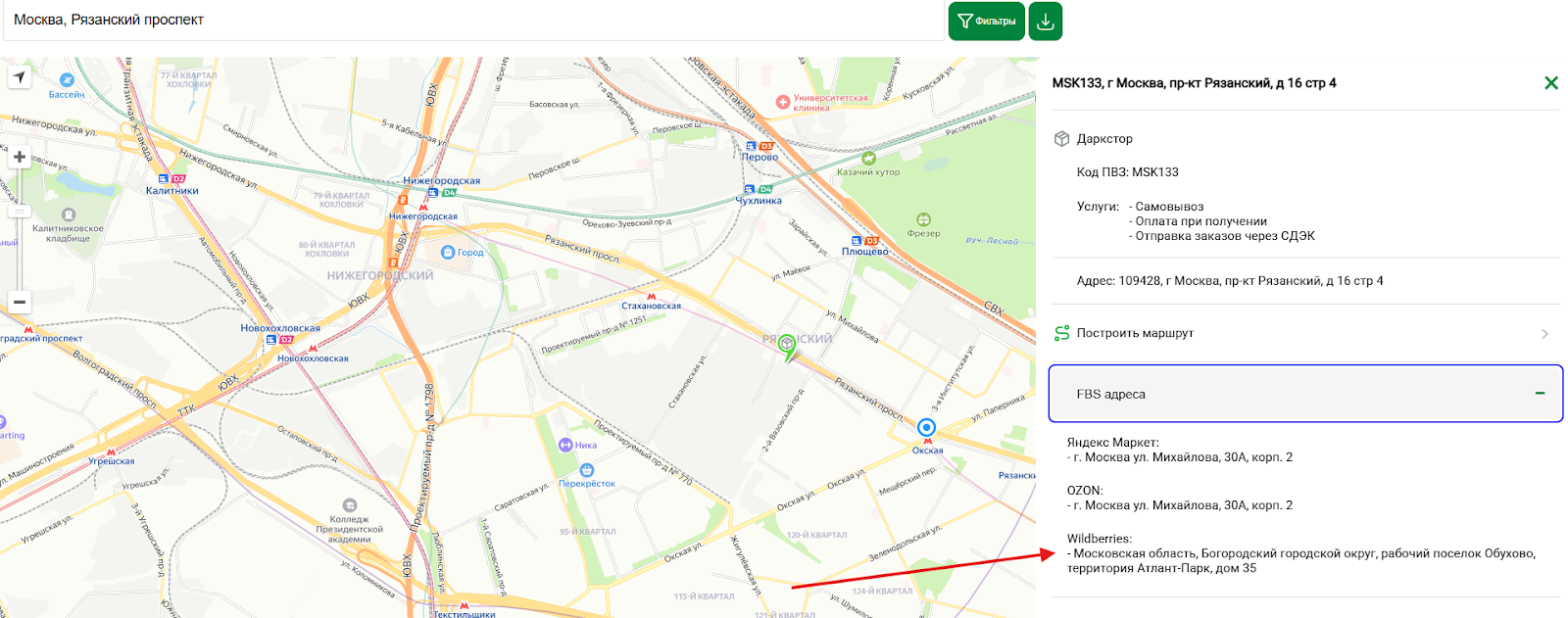Click the Нижегородская metro station icon
The image size is (1568, 618).
[423, 207]
